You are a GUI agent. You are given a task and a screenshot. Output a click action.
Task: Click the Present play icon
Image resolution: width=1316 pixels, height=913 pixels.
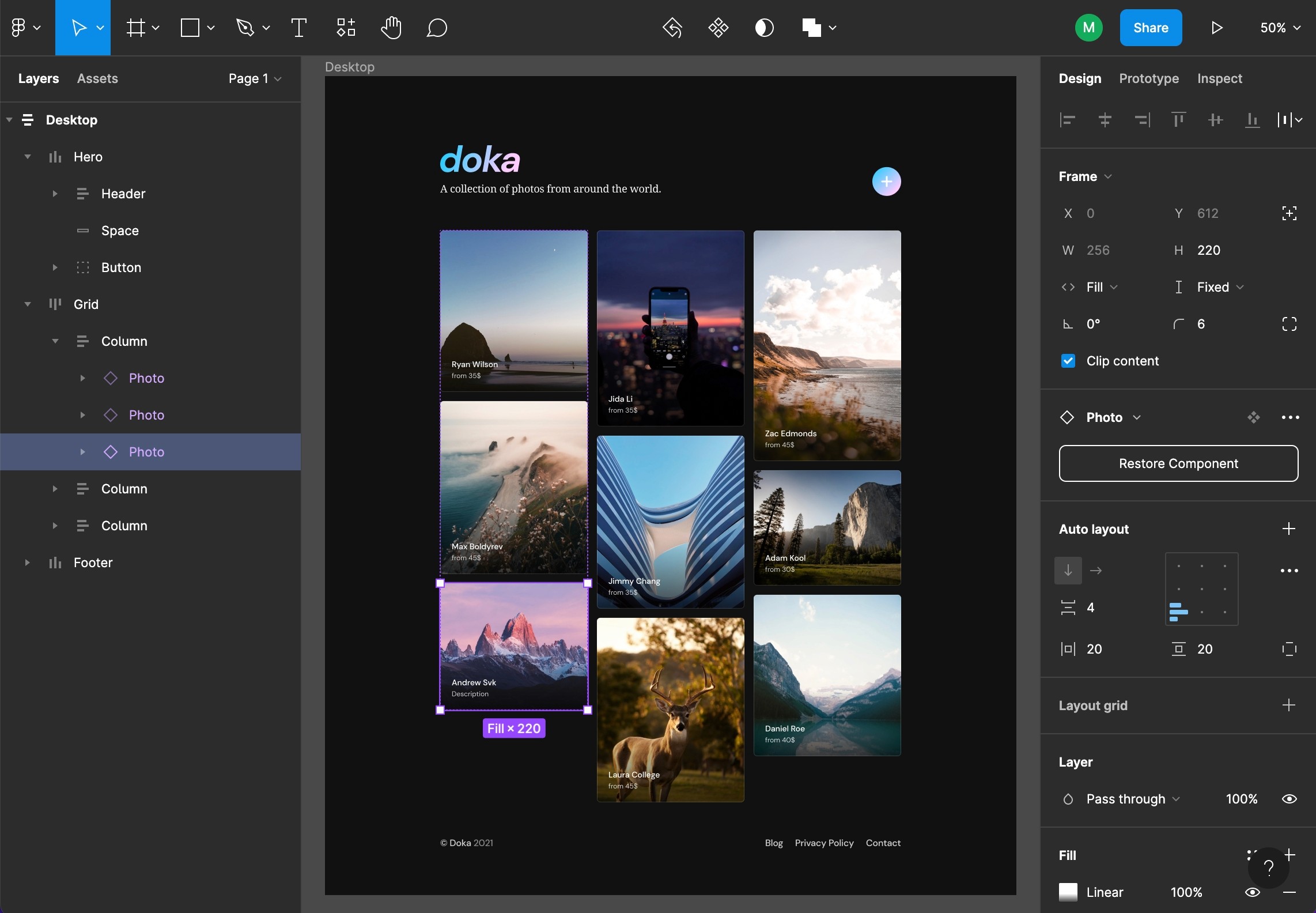[1216, 28]
